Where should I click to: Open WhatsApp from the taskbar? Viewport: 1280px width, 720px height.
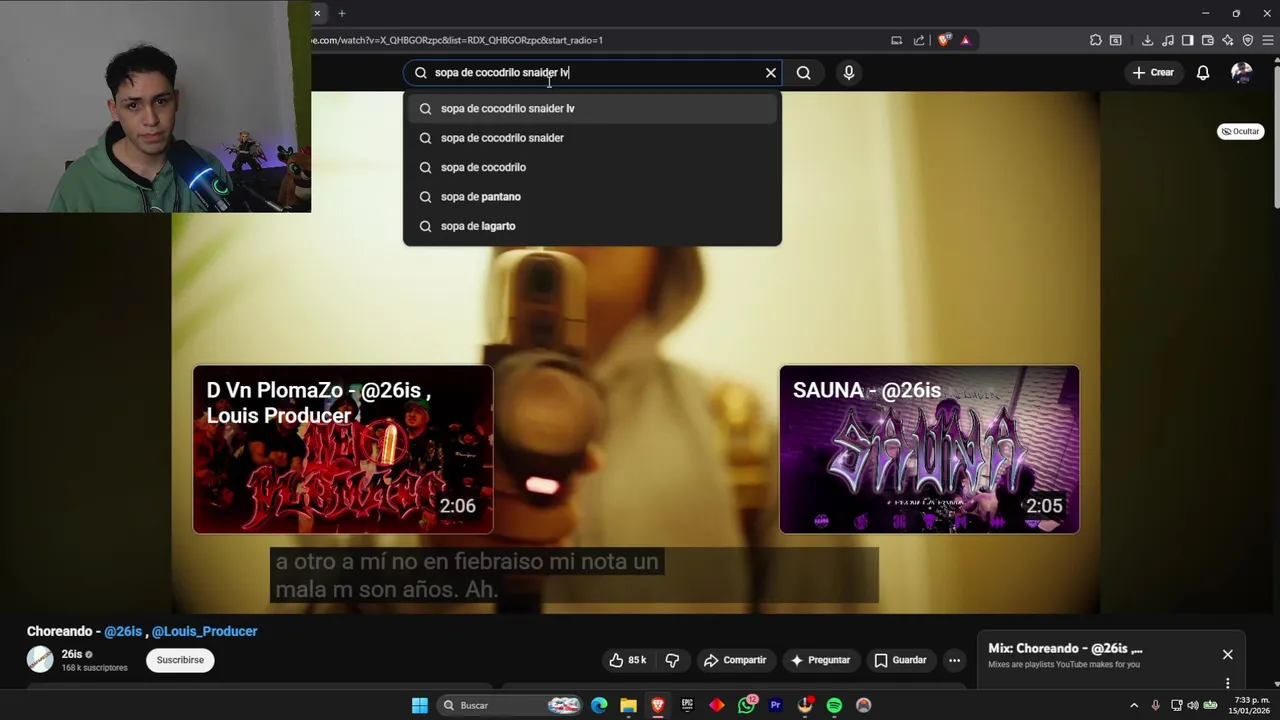click(747, 706)
